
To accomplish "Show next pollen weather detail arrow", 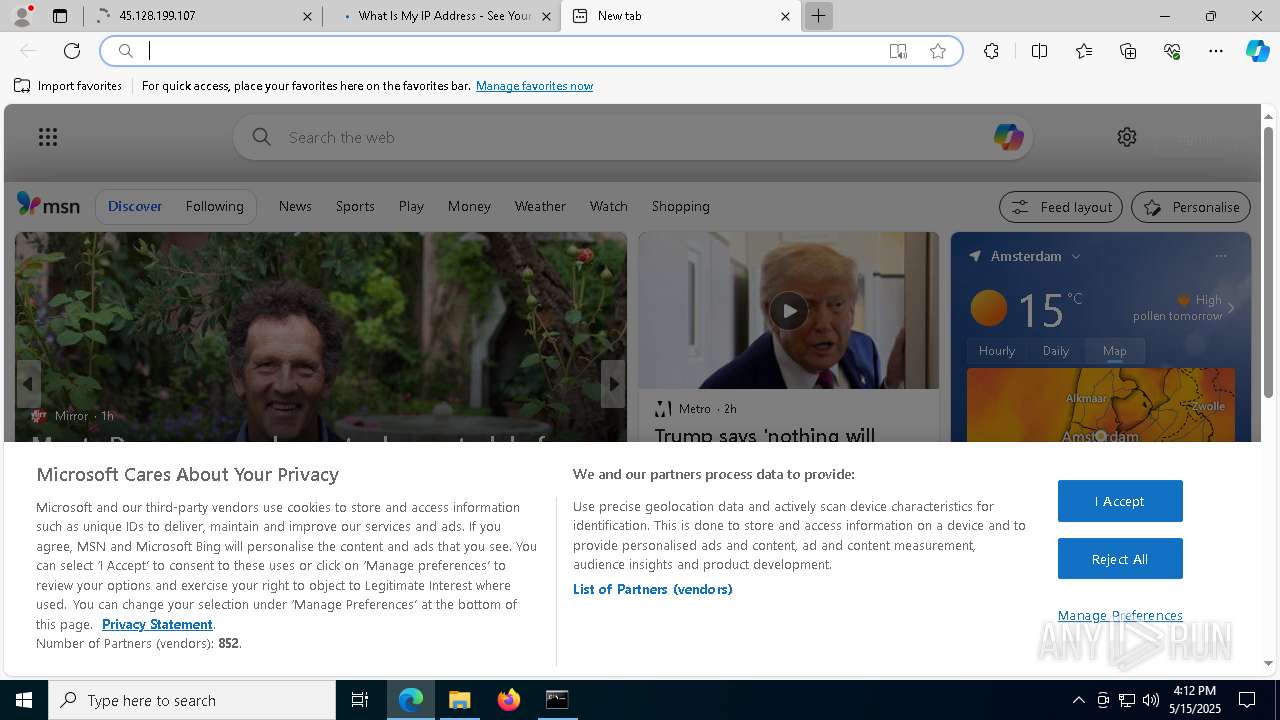I will click(1231, 308).
